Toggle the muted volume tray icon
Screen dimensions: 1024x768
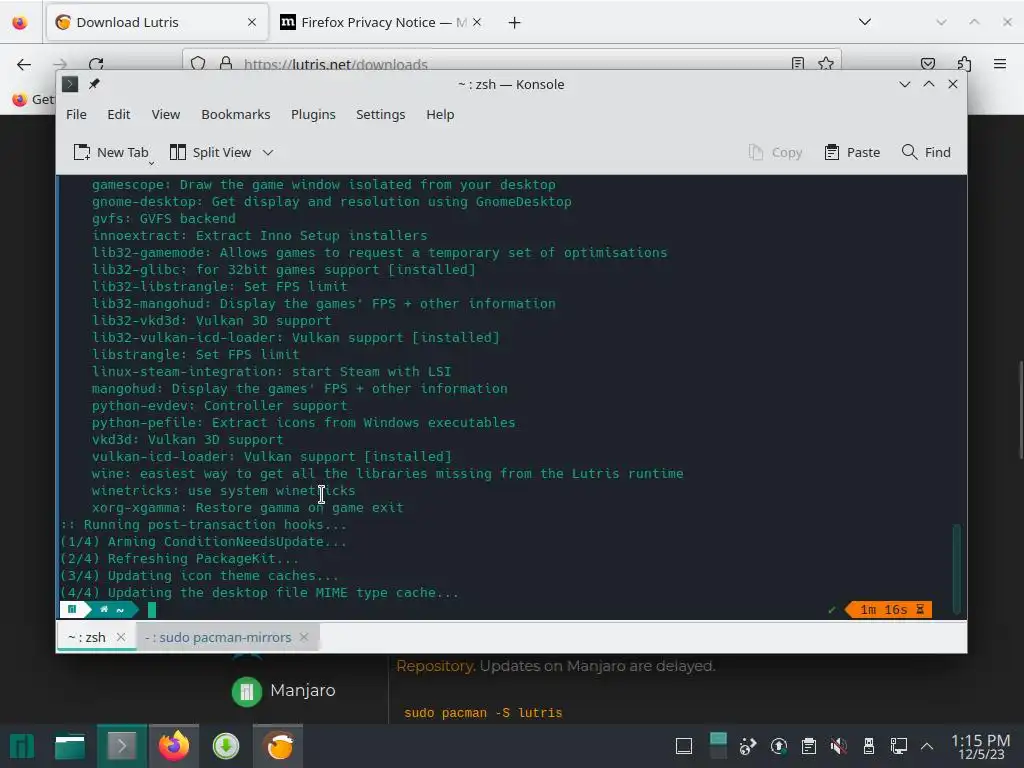click(839, 746)
